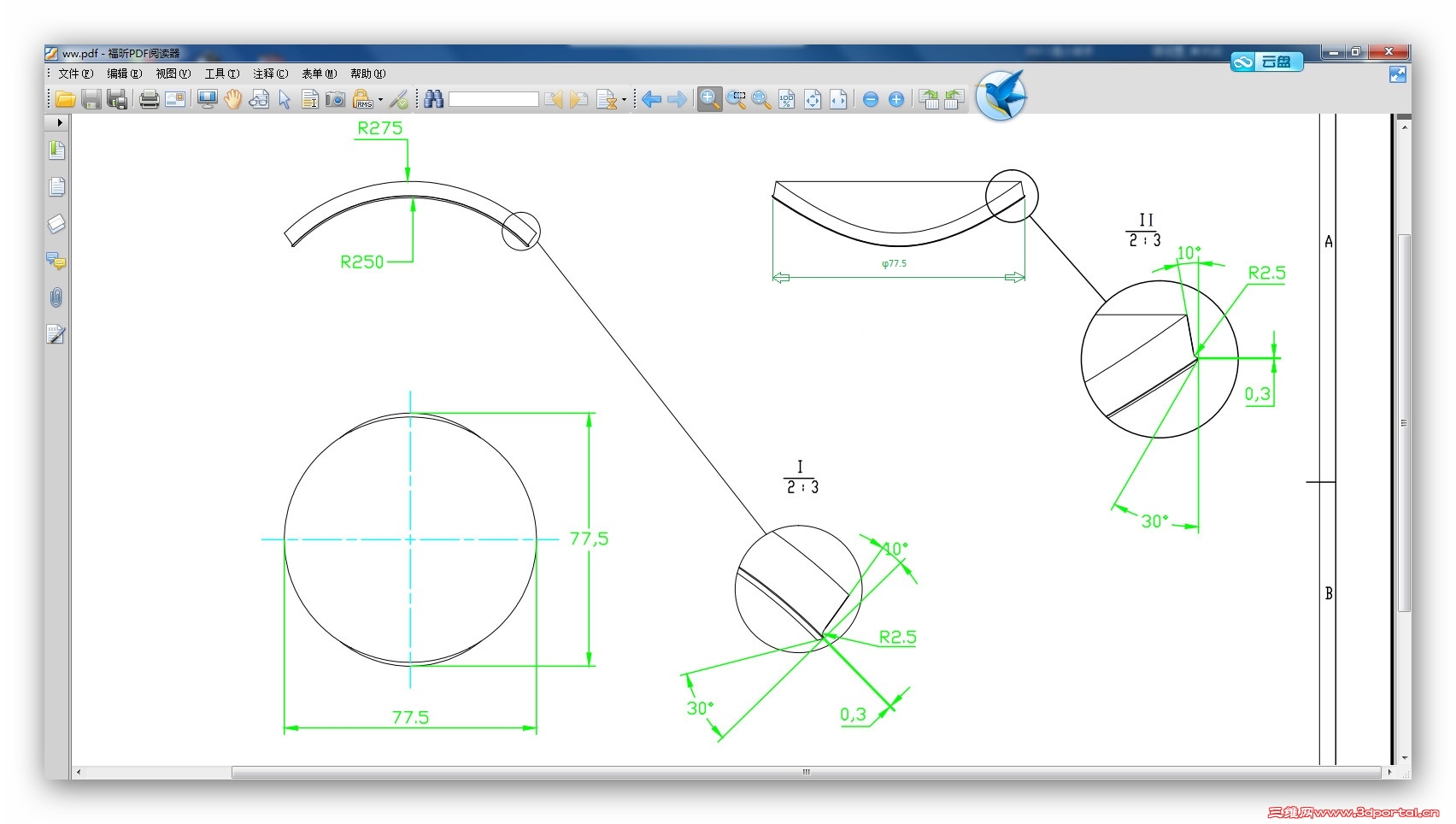Open the Comments panel
The height and width of the screenshot is (824, 1456).
point(56,261)
